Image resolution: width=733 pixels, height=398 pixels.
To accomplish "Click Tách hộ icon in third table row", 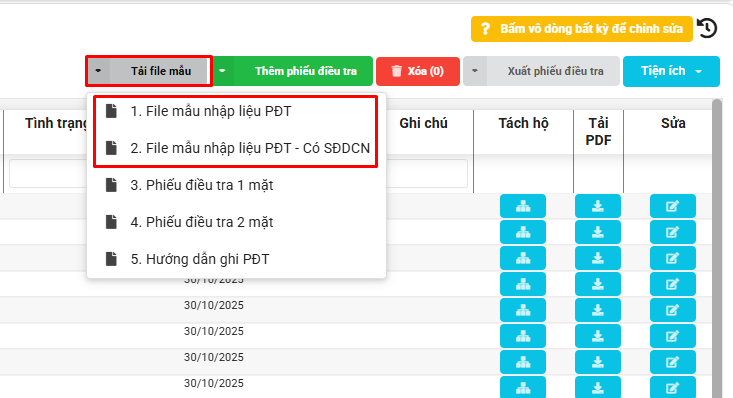I will tap(523, 258).
